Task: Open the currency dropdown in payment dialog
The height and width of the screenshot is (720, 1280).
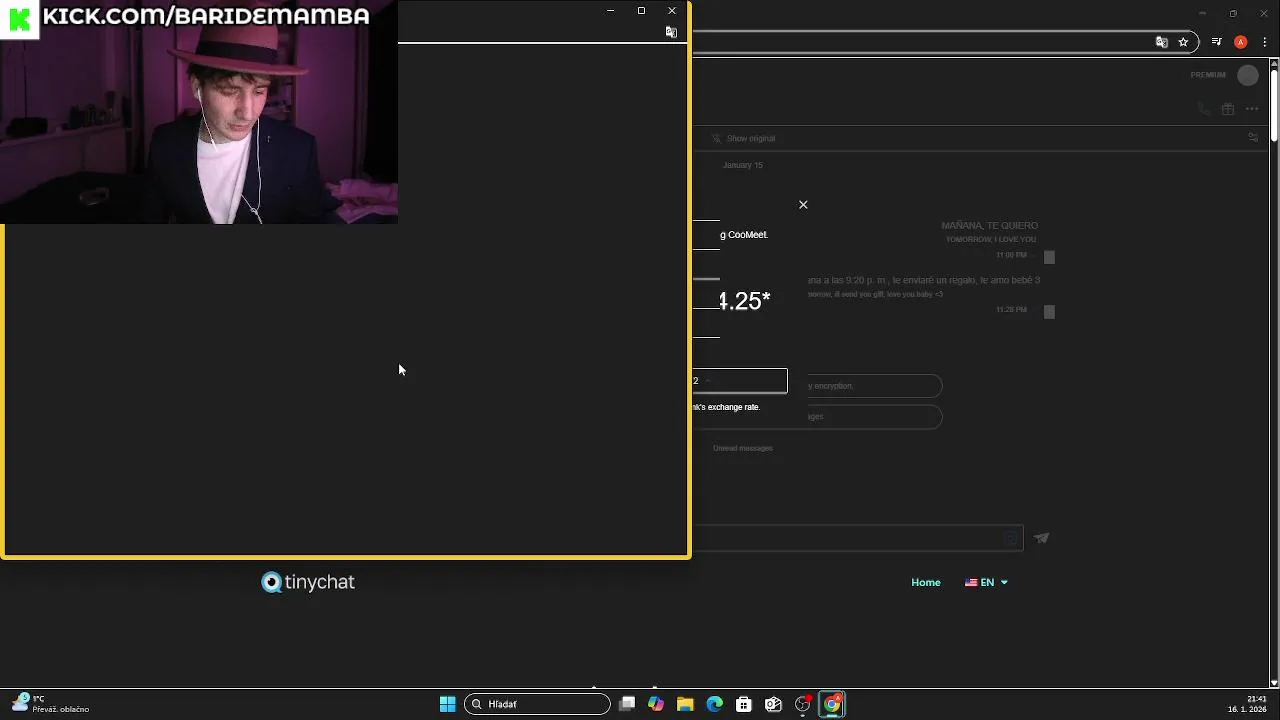Action: pos(740,381)
